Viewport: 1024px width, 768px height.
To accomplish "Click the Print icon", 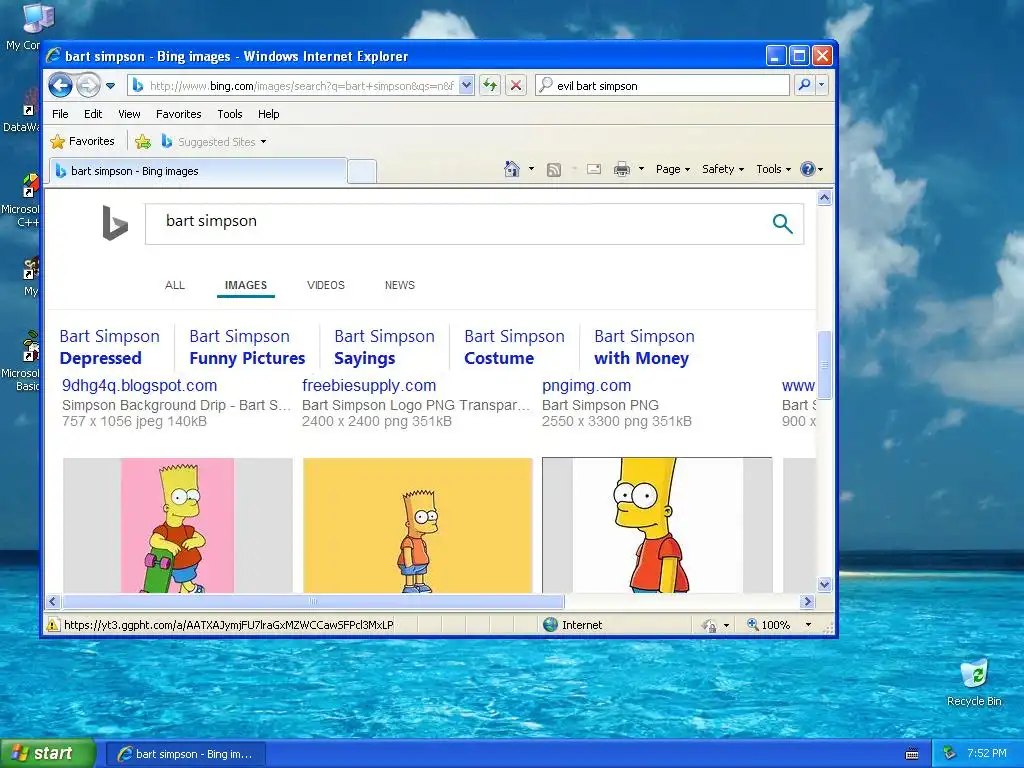I will (x=622, y=169).
